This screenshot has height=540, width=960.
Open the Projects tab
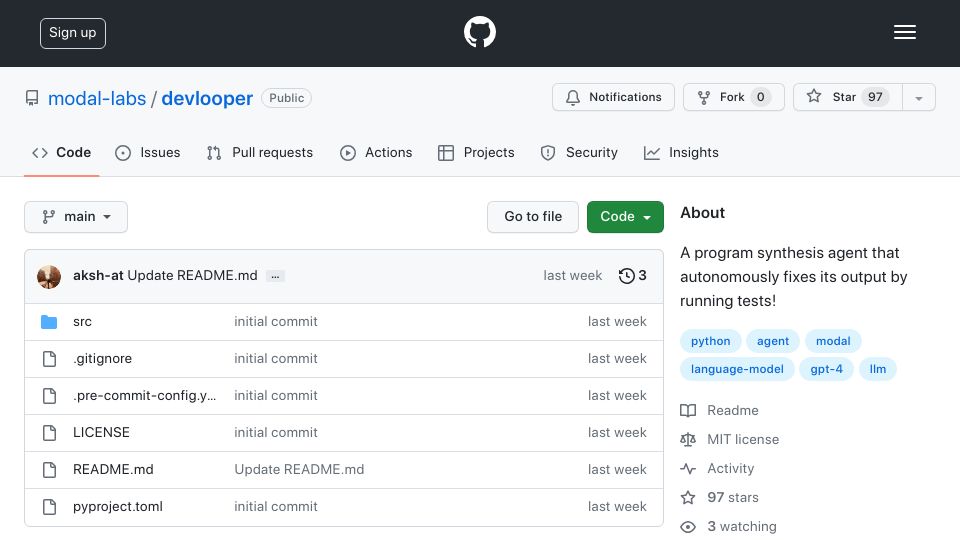coord(476,152)
